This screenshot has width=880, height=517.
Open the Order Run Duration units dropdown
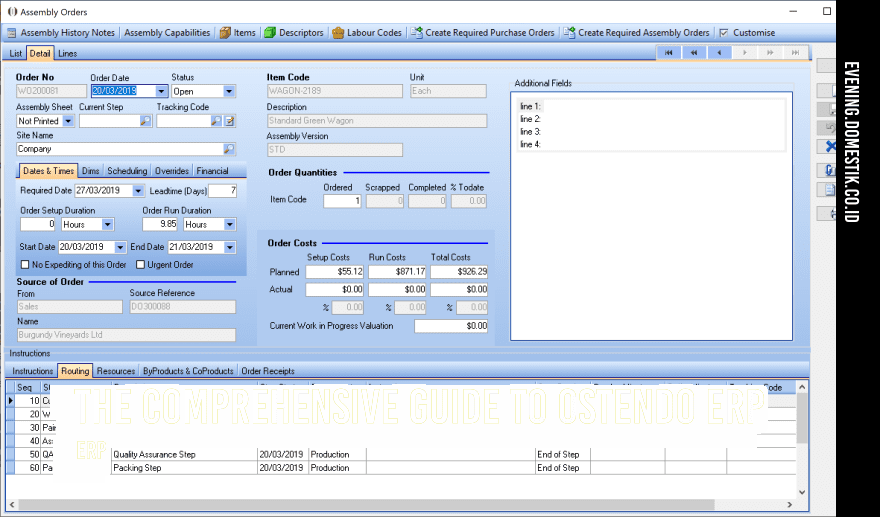pyautogui.click(x=229, y=225)
